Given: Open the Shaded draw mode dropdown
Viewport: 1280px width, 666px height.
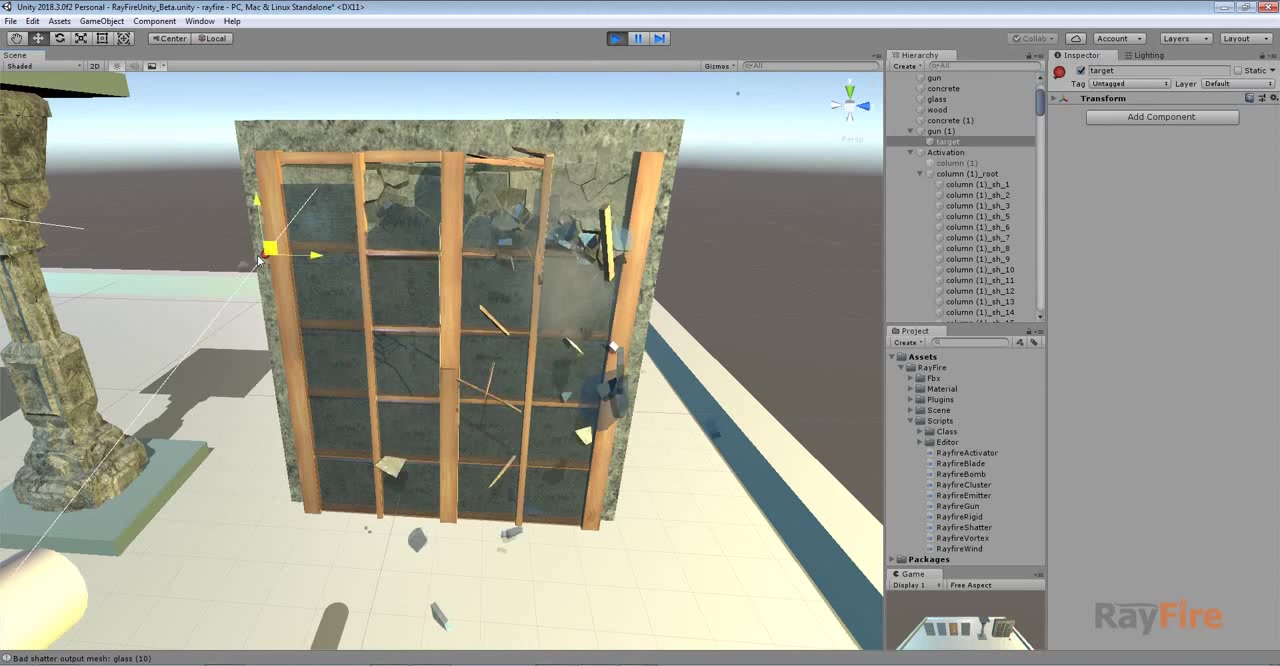Looking at the screenshot, I should pos(40,66).
